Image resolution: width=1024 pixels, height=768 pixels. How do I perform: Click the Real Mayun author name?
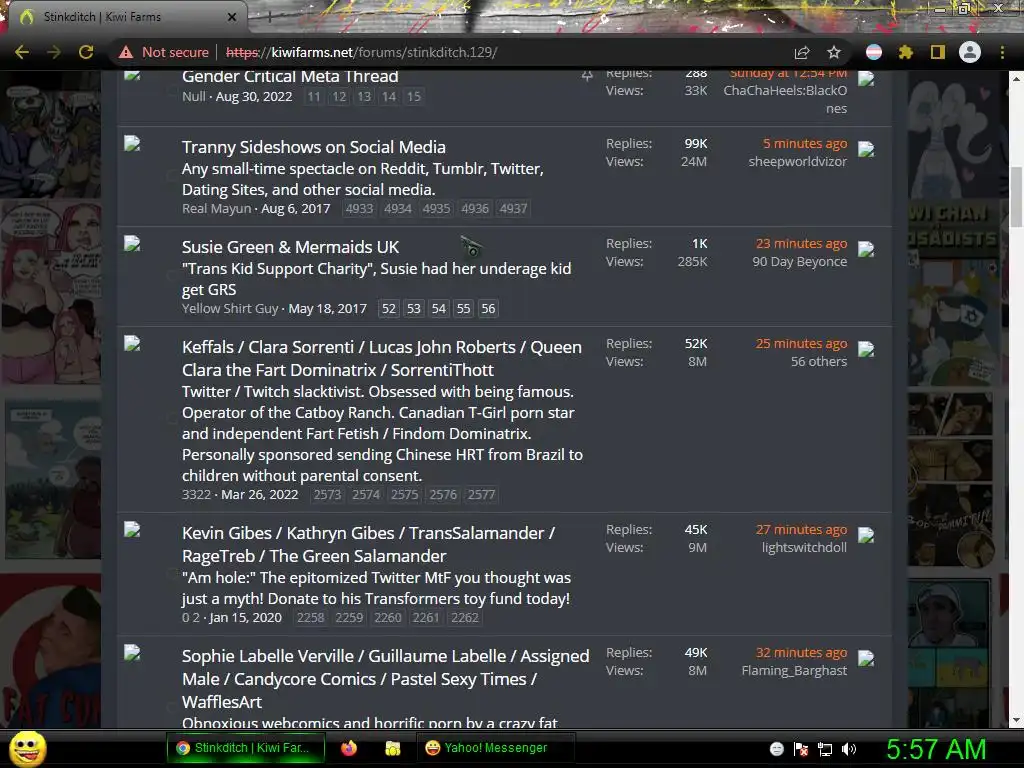[216, 208]
